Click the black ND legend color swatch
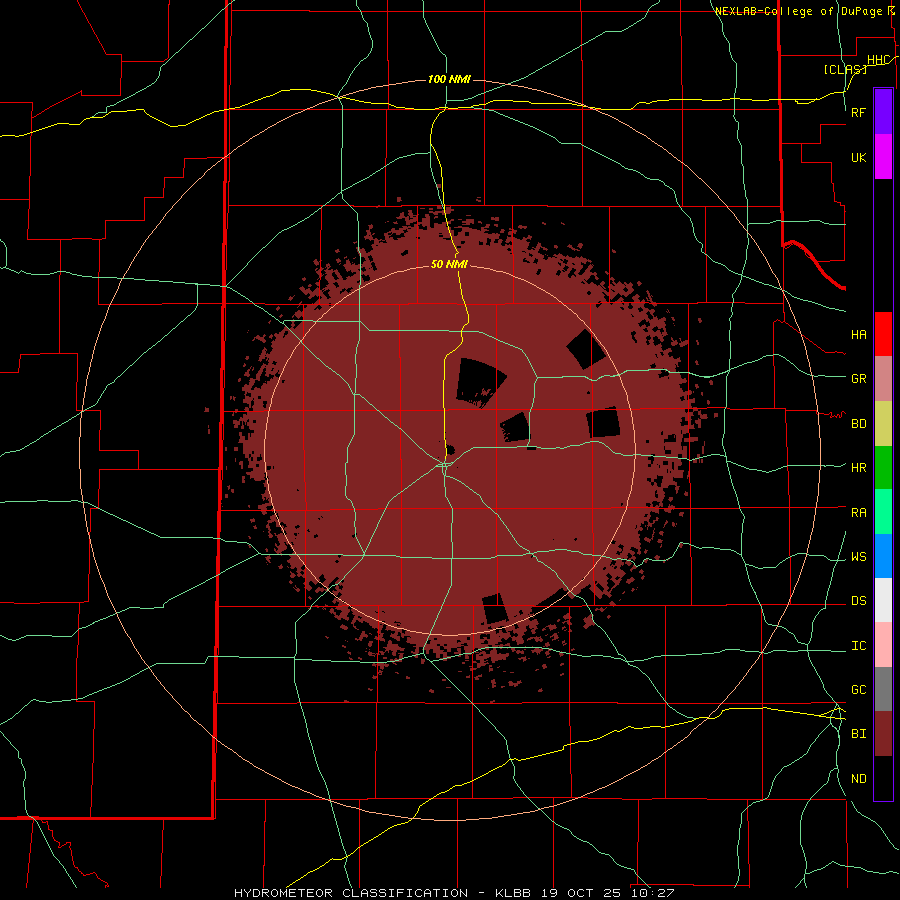The image size is (900, 900). click(883, 778)
